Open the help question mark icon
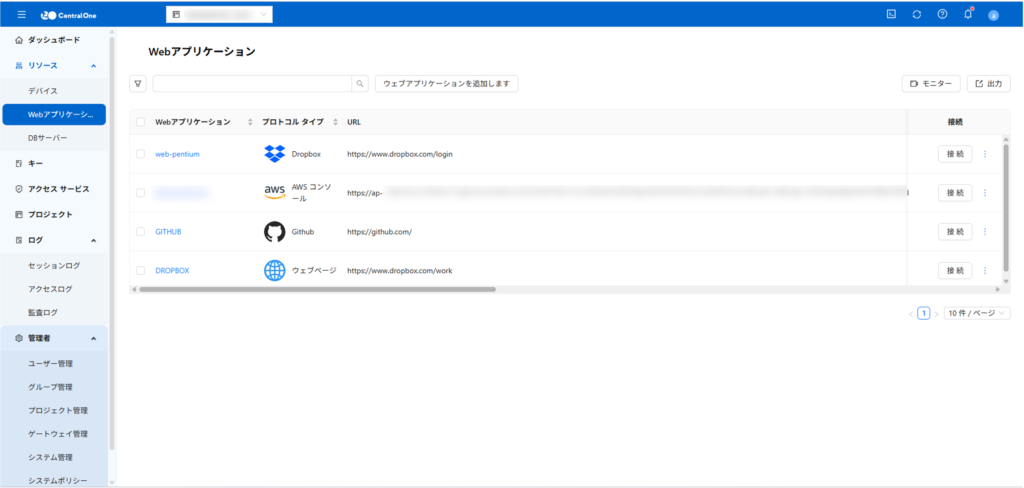 942,14
